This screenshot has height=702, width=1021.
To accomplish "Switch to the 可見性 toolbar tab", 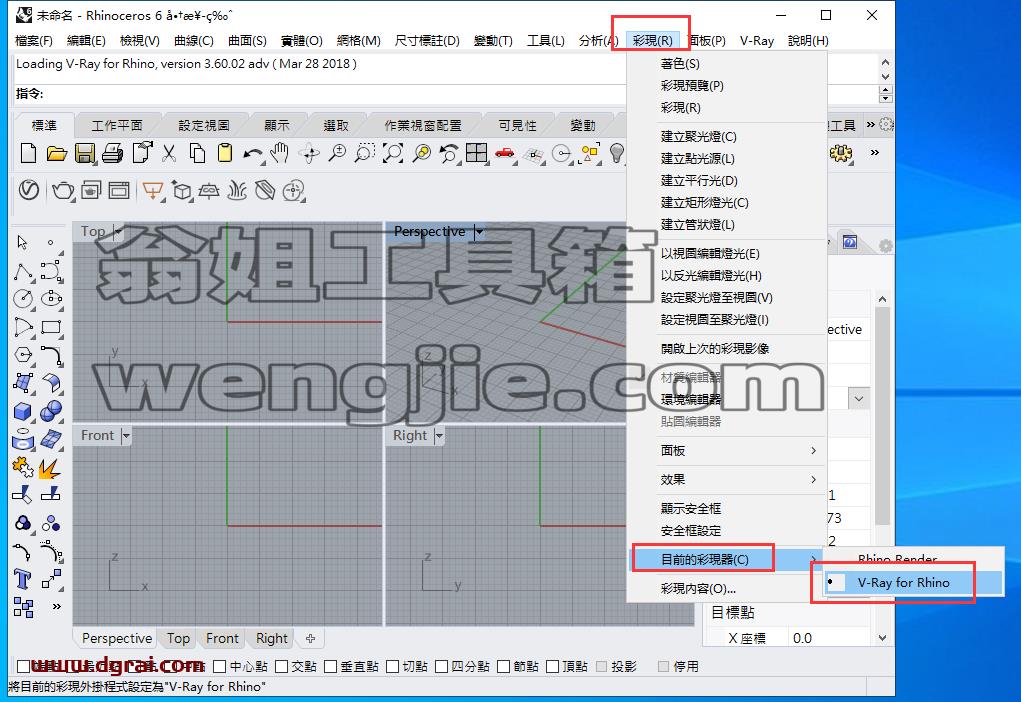I will point(518,126).
